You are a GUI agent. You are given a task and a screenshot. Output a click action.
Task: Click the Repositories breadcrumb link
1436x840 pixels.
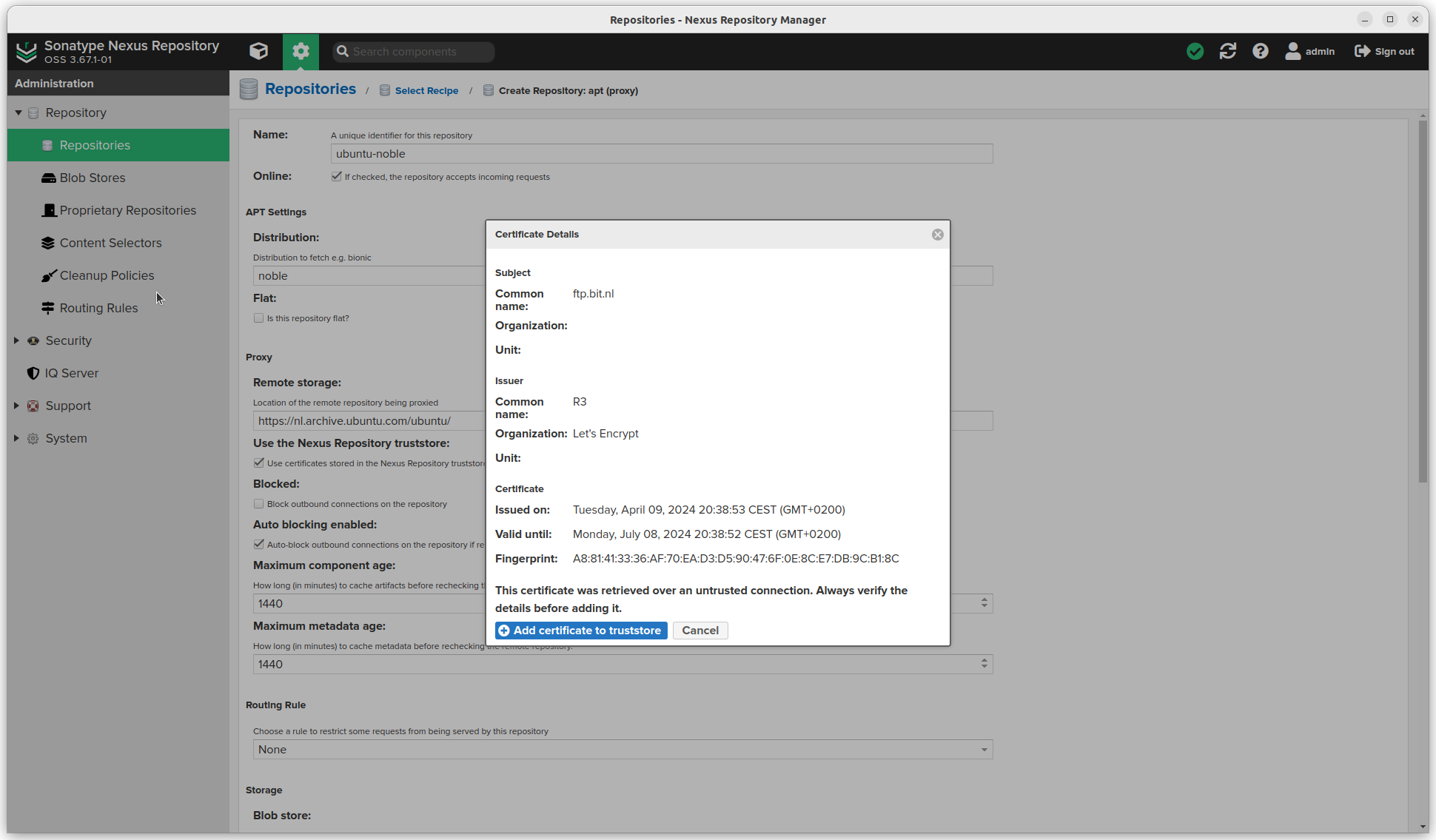click(x=310, y=89)
